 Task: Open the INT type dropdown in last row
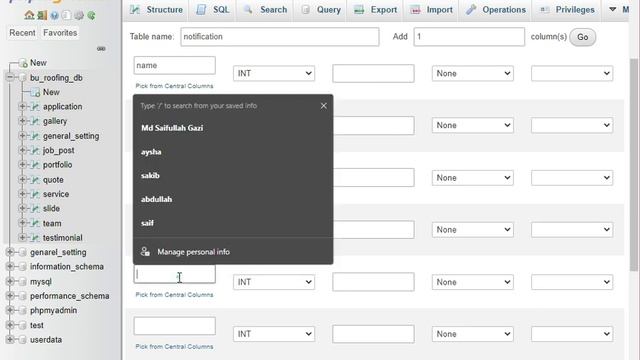(274, 334)
